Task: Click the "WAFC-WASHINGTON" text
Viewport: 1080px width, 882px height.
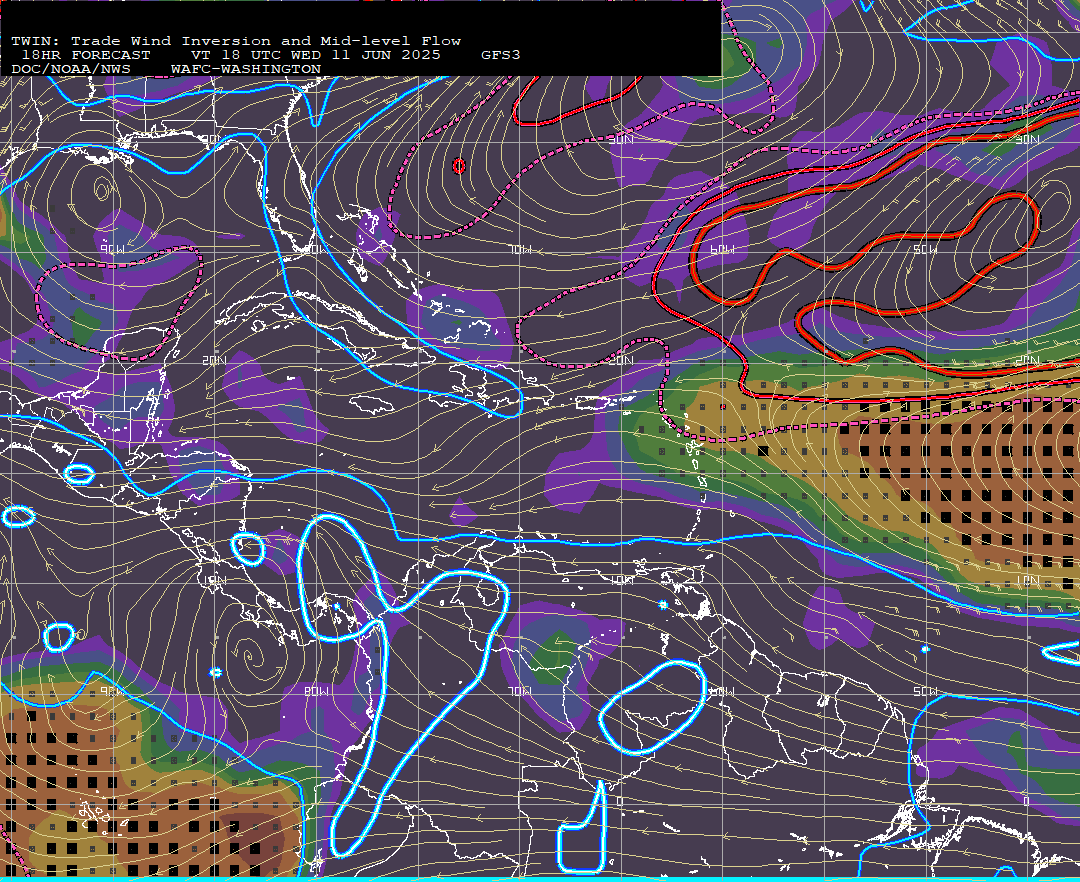Action: (246, 70)
